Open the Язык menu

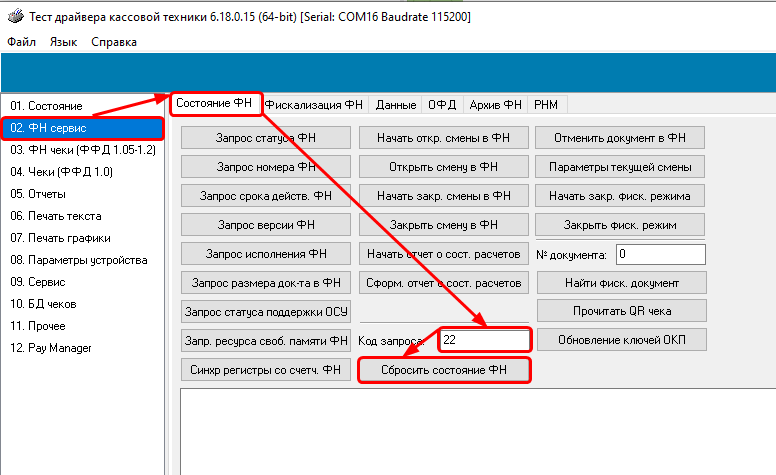click(63, 42)
